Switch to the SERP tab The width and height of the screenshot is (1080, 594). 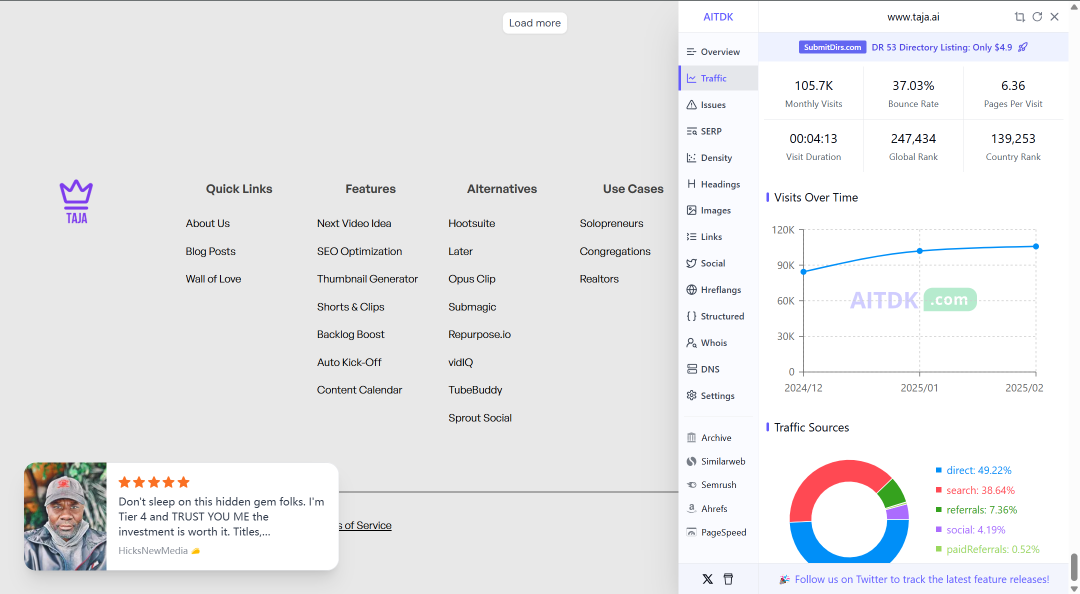click(x=718, y=131)
